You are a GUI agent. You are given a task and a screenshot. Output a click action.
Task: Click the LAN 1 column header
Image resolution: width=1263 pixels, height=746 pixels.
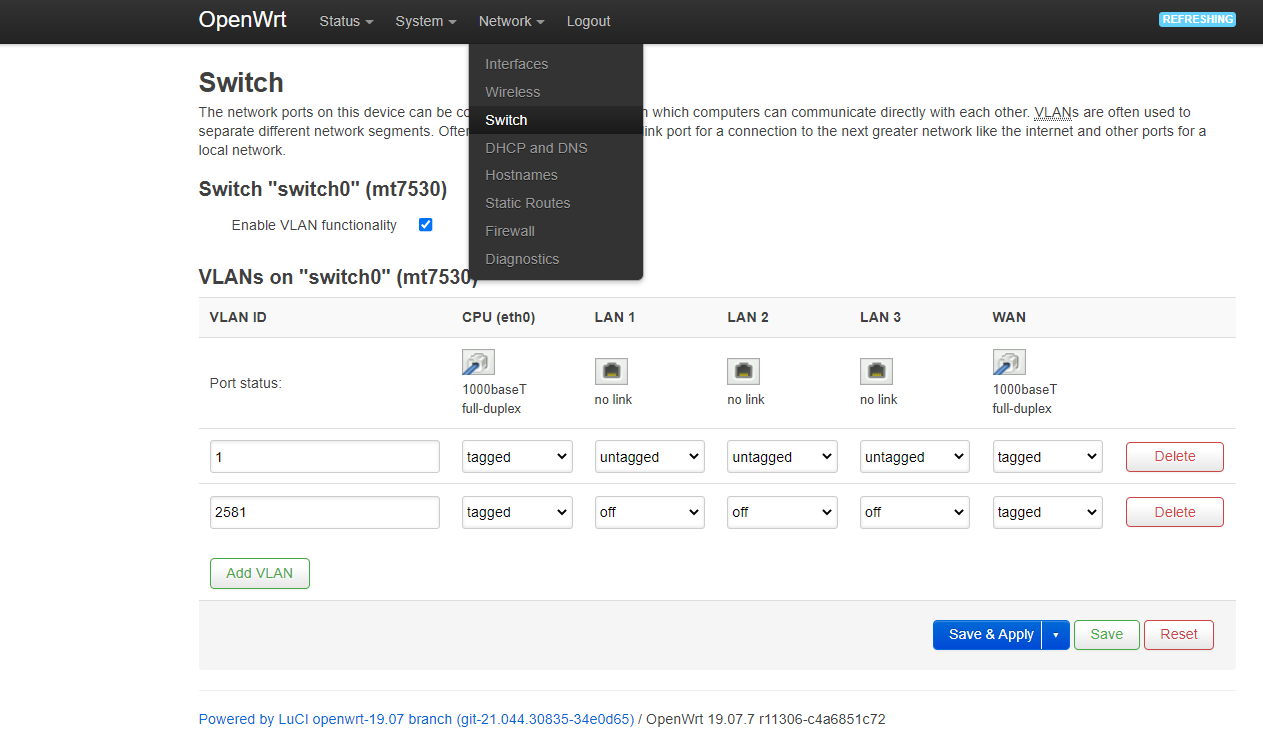point(615,317)
